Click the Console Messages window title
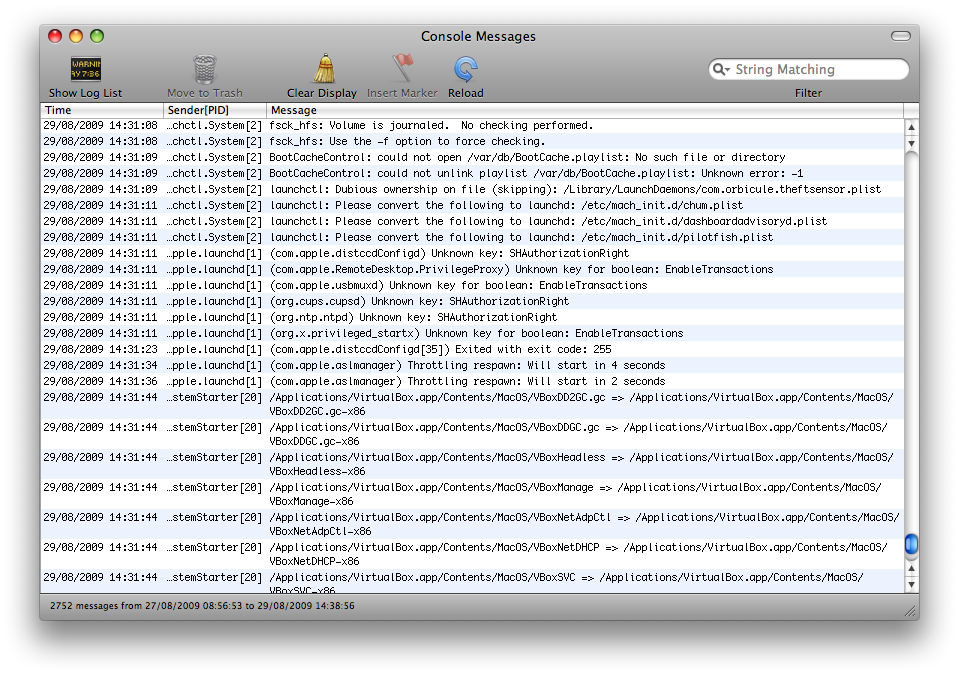 [478, 37]
